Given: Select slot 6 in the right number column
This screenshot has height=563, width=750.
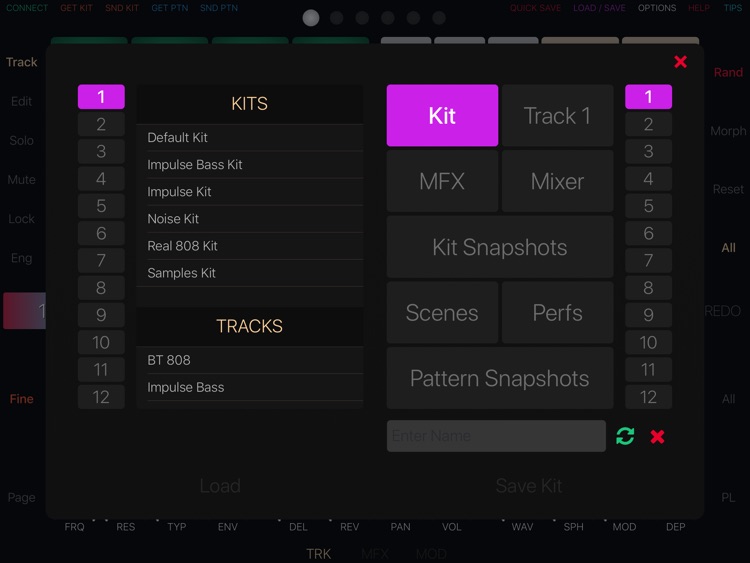Looking at the screenshot, I should click(x=648, y=233).
